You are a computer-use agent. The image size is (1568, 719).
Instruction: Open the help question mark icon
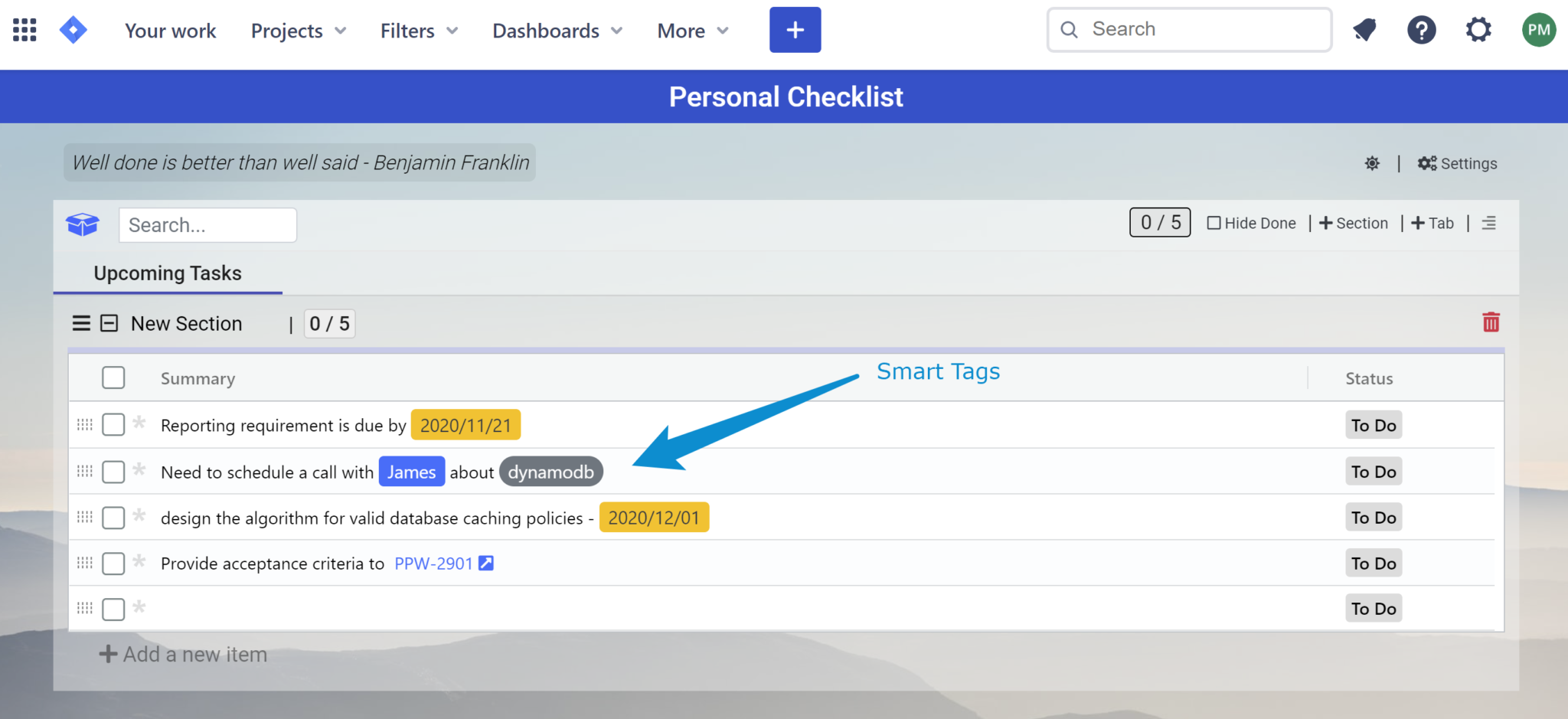(x=1421, y=30)
